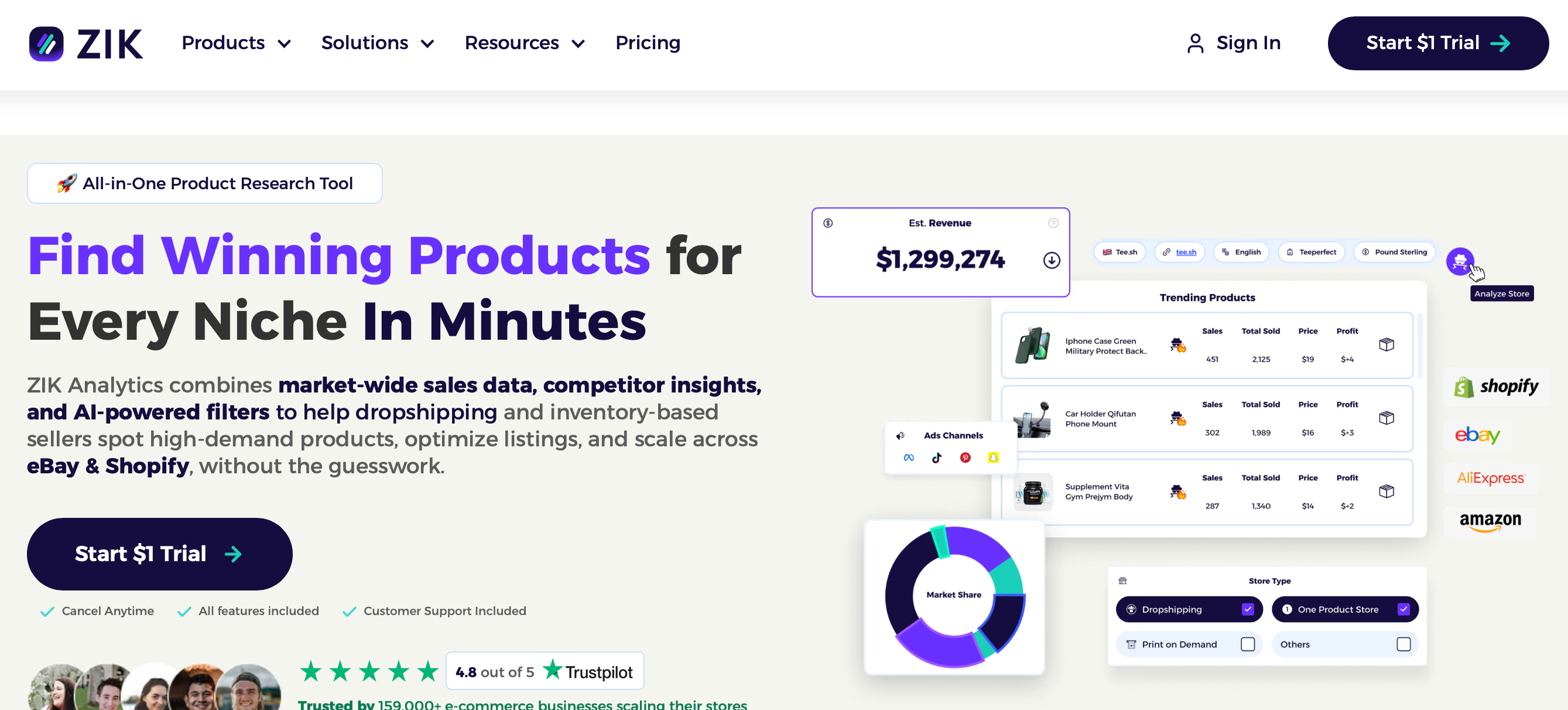Open the tee.sh store link chip
The image size is (1568, 710).
tap(1179, 251)
